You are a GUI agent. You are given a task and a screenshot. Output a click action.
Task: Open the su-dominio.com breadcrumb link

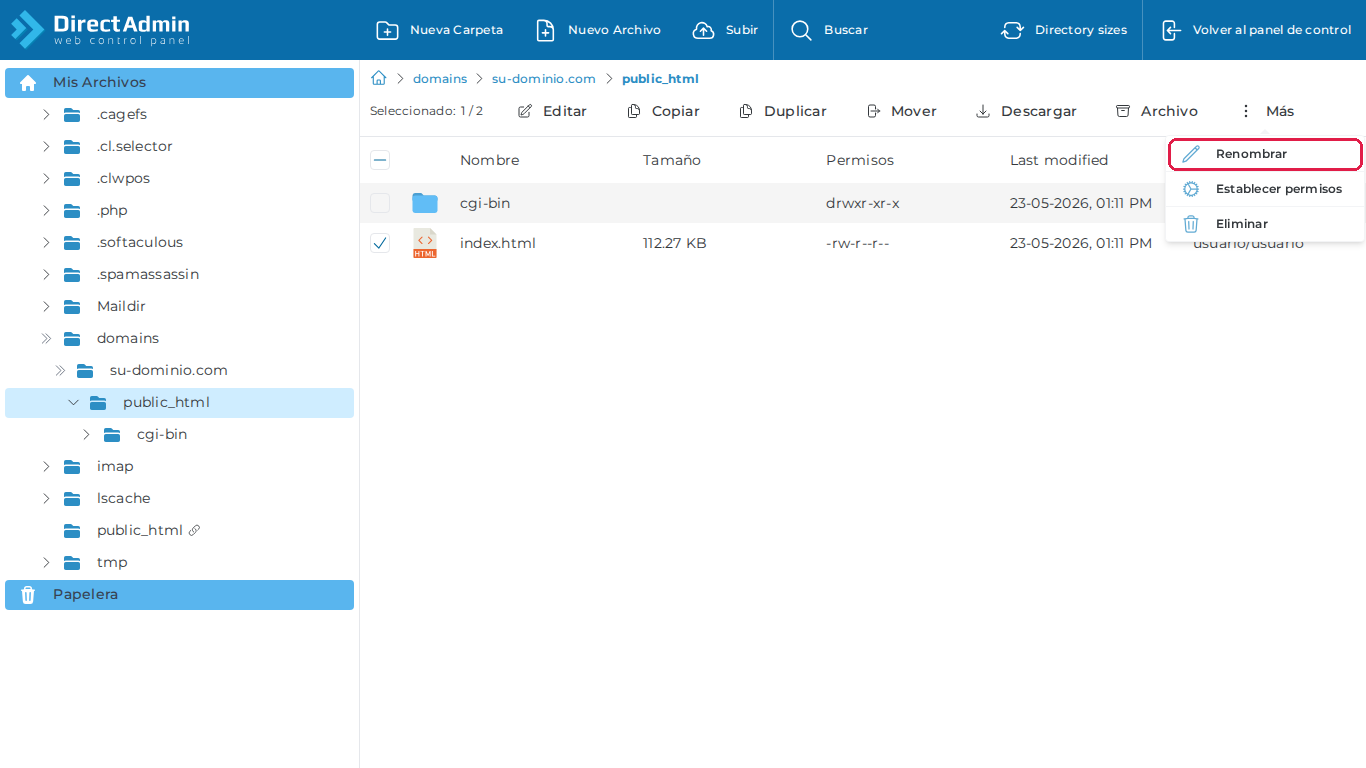tap(544, 78)
